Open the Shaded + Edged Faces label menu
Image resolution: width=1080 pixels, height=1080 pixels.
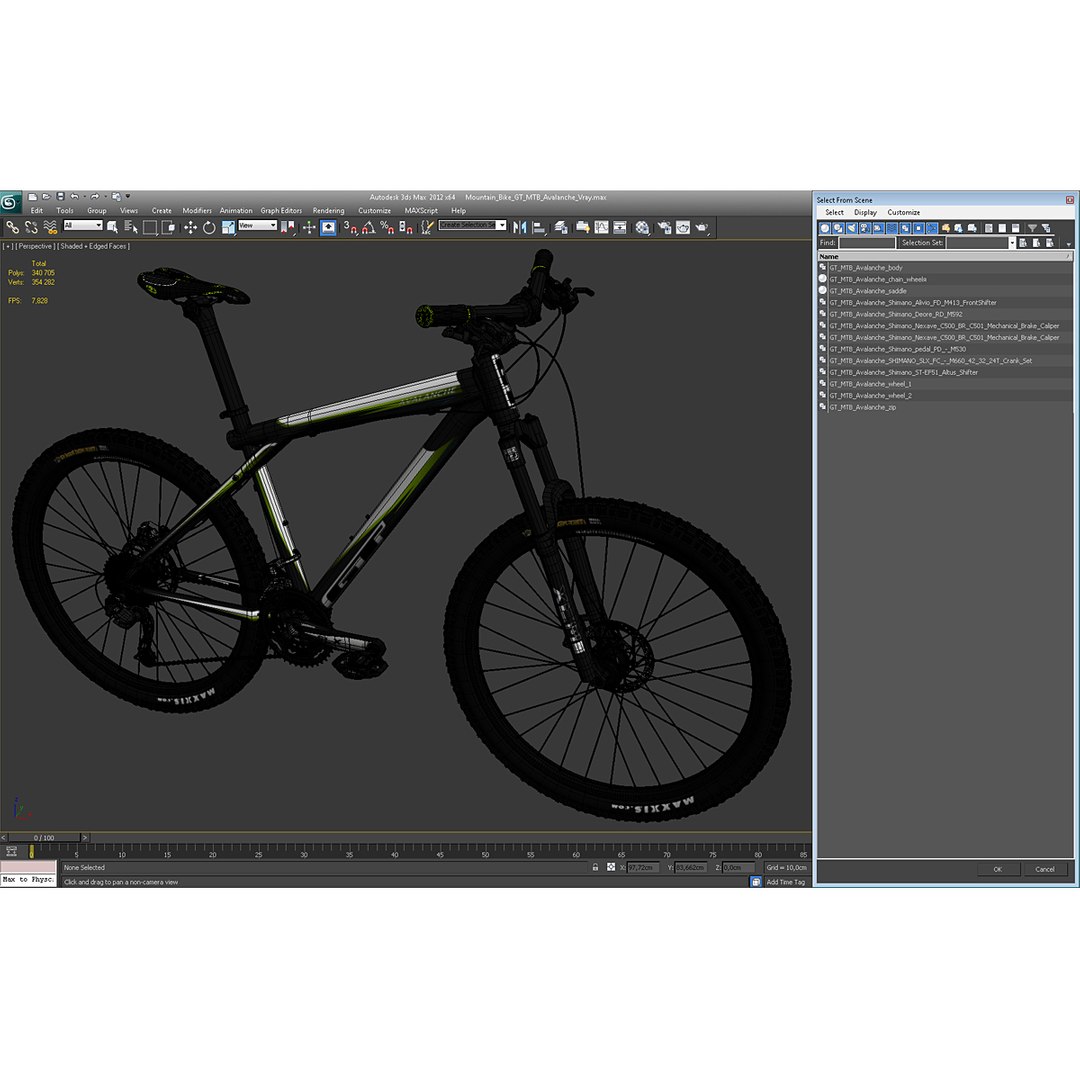point(93,246)
